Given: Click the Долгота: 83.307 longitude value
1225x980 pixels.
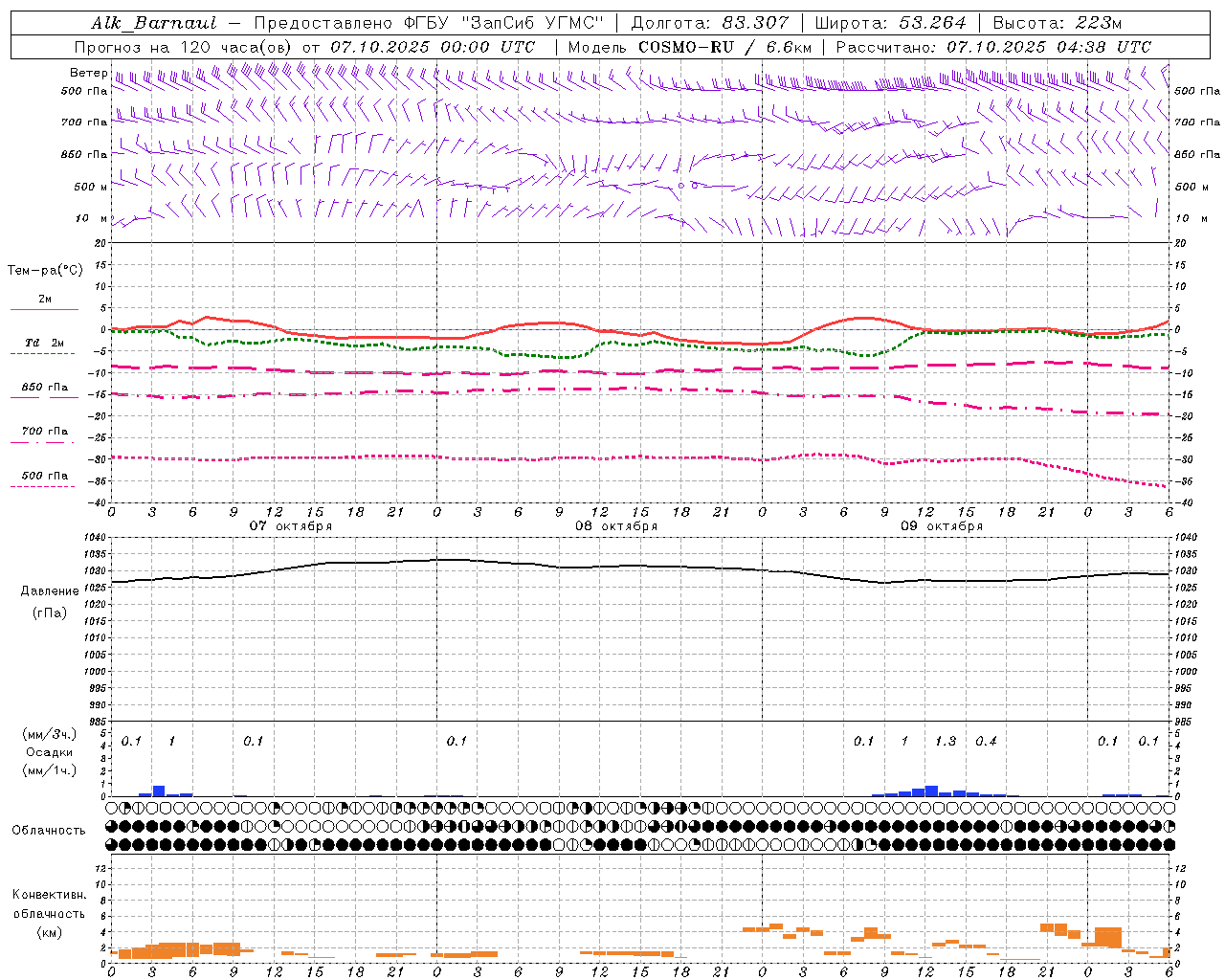Looking at the screenshot, I should coord(710,23).
